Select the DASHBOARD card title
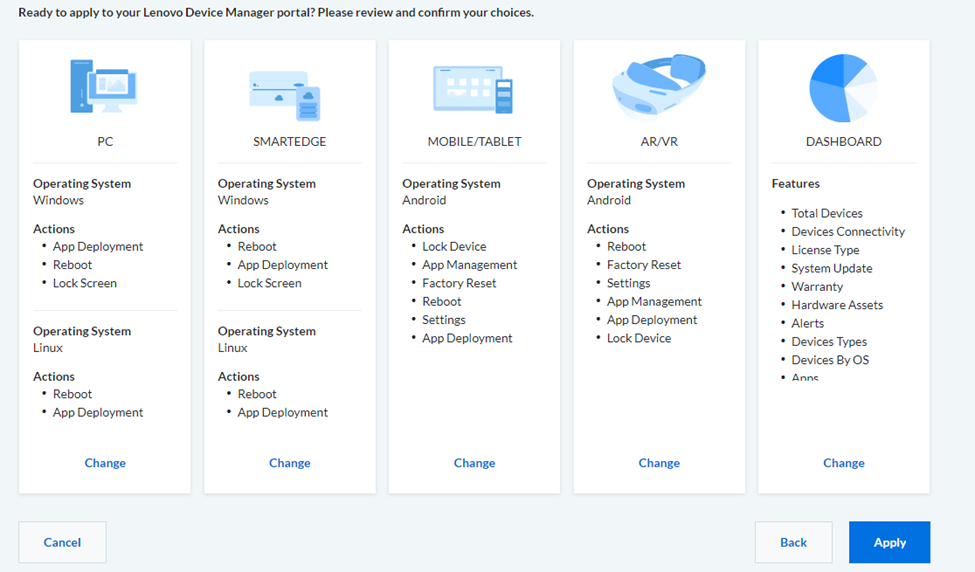975x572 pixels. [844, 142]
